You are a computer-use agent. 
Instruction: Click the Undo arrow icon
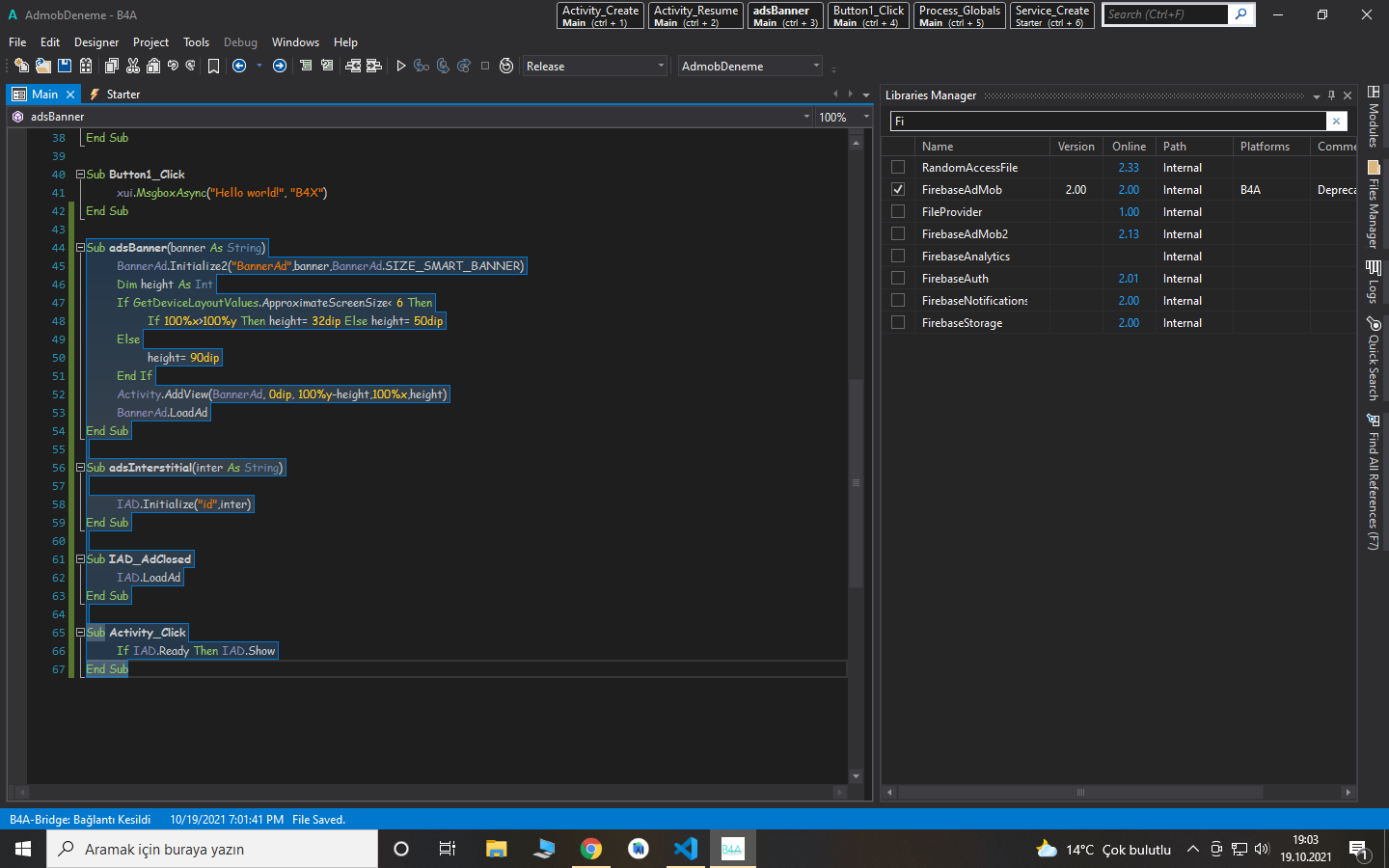173,66
